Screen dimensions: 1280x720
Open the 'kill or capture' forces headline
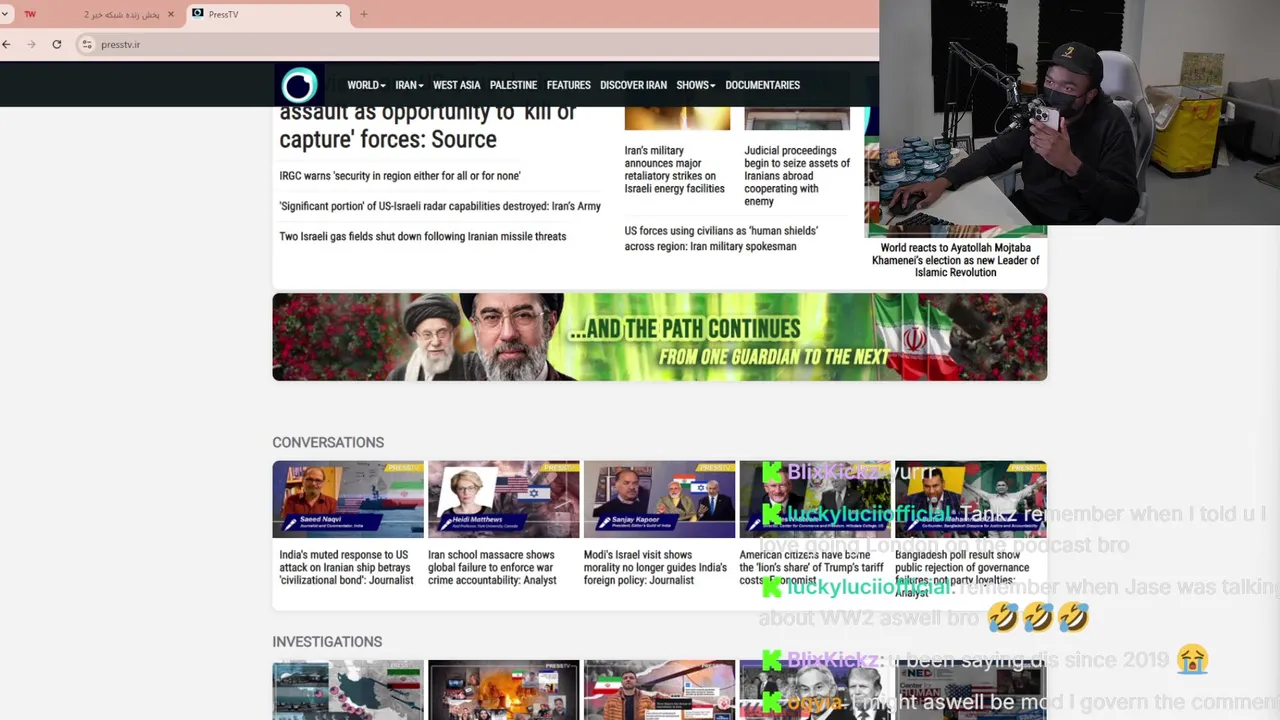click(428, 127)
